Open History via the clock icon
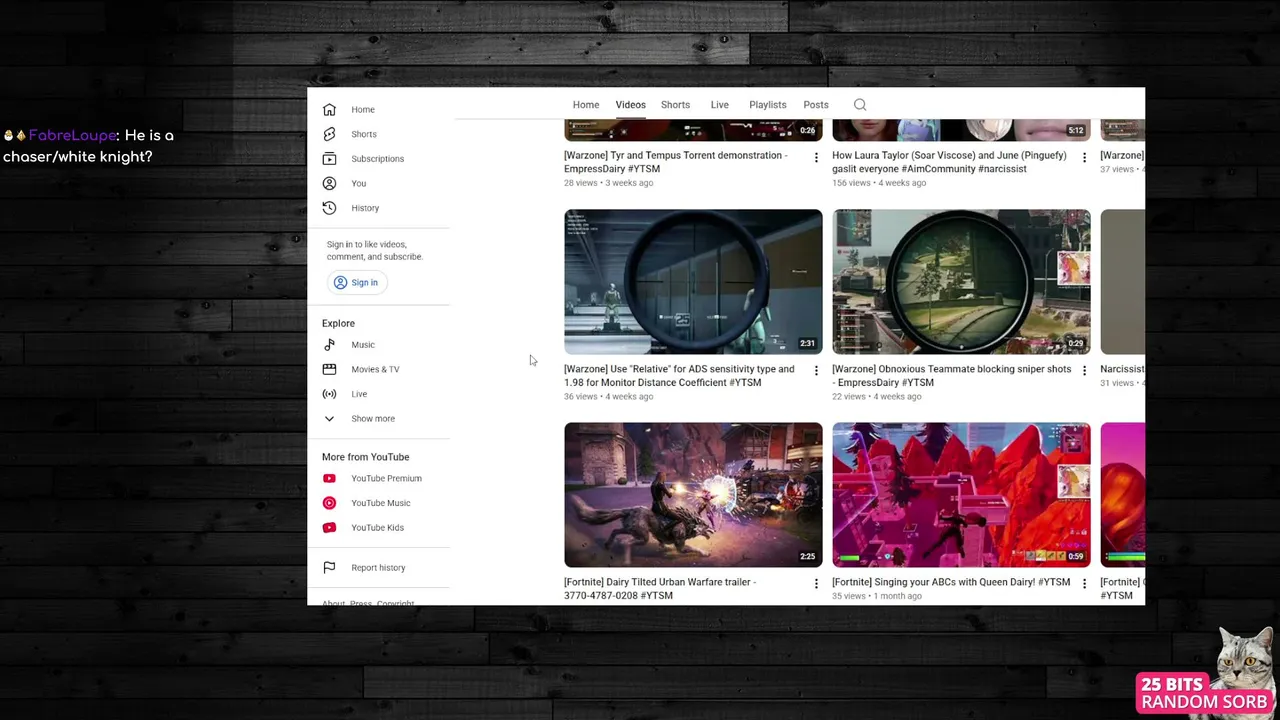Viewport: 1280px width, 720px height. pyautogui.click(x=329, y=208)
